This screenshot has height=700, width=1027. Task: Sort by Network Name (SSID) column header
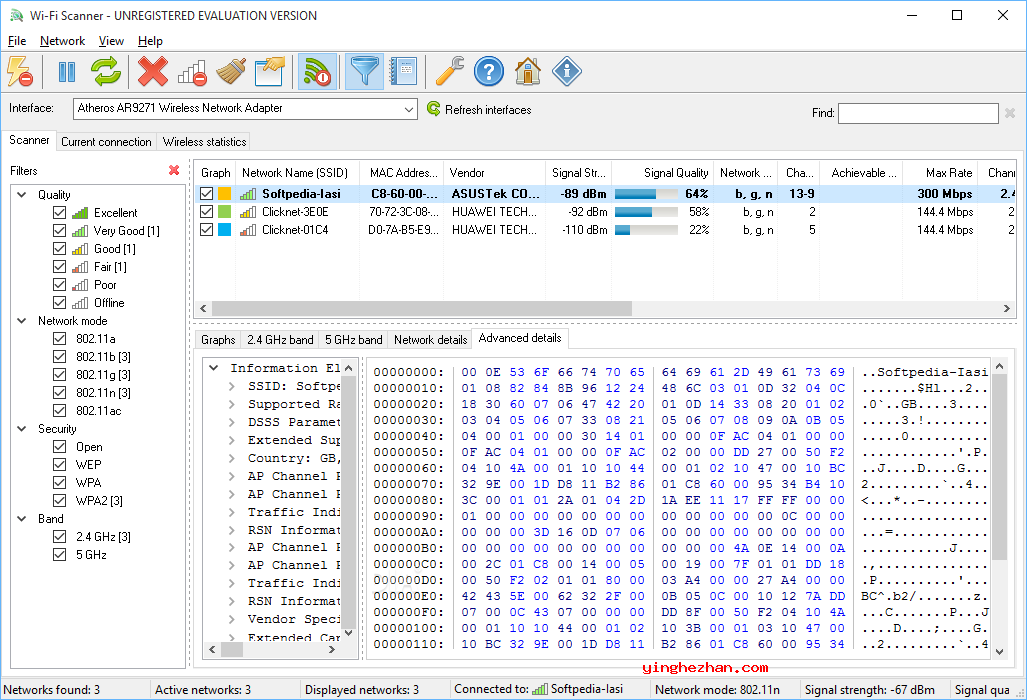click(x=297, y=173)
